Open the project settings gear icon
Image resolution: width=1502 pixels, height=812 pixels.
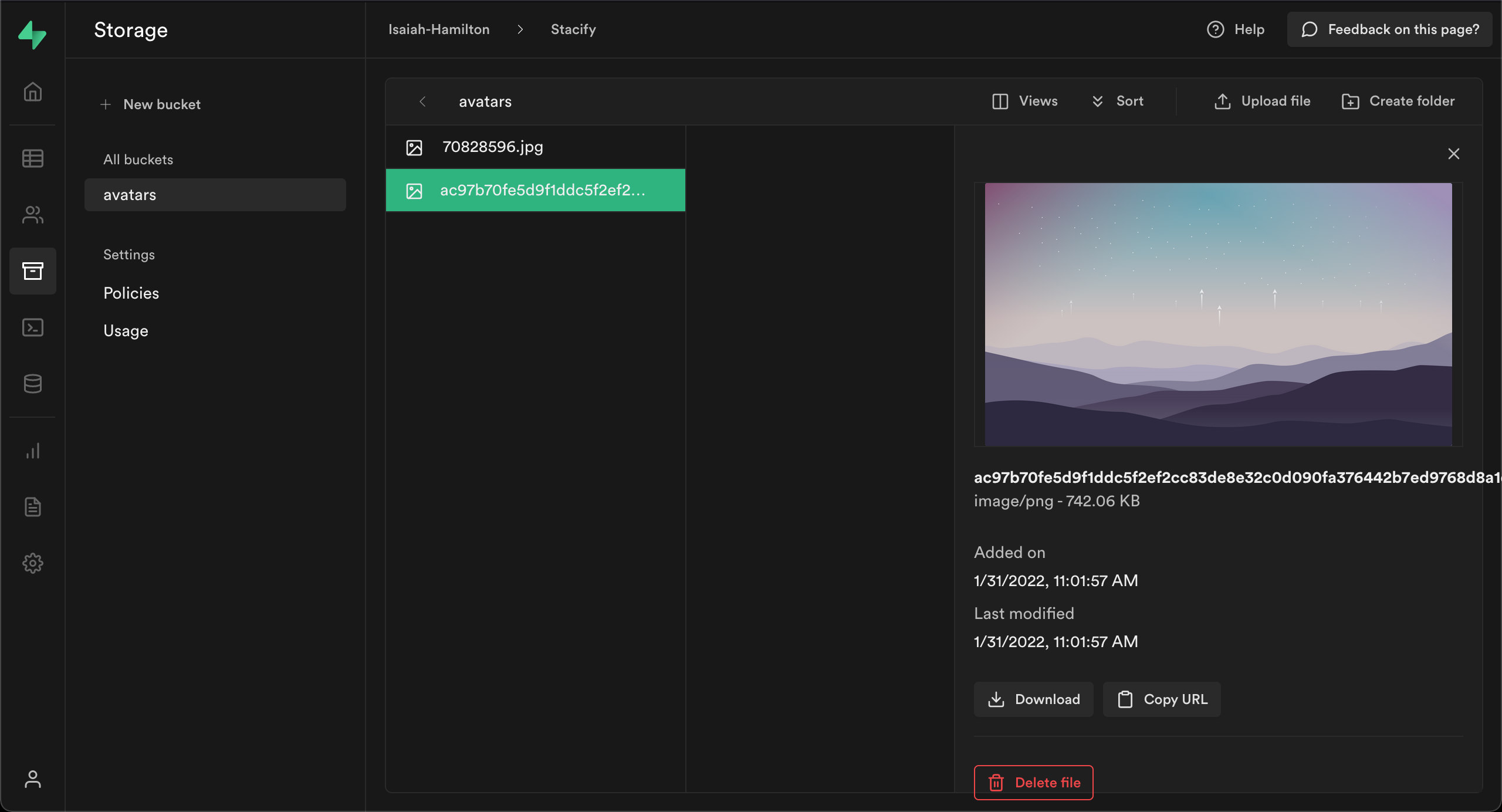[x=33, y=563]
